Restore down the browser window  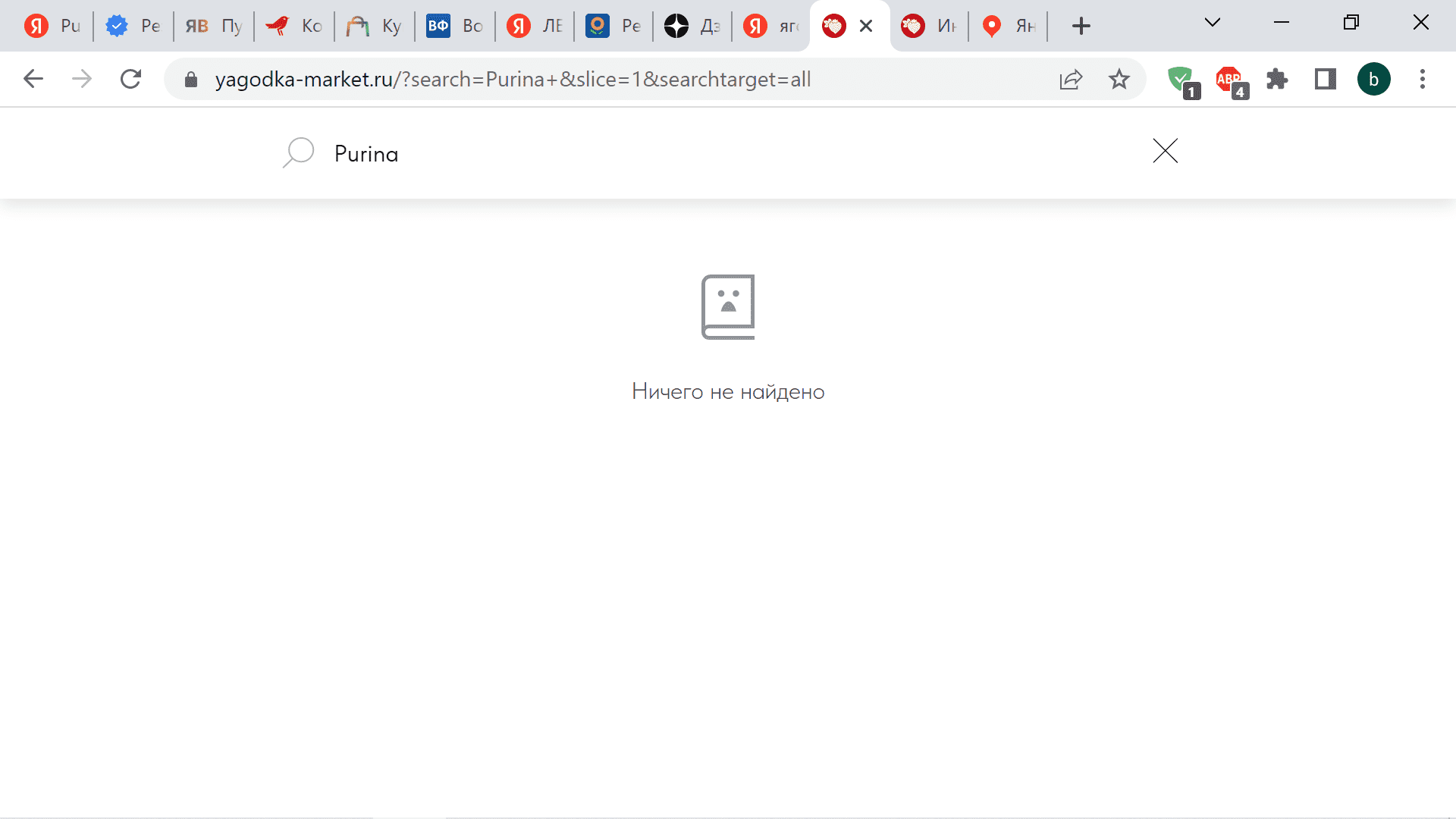[x=1351, y=23]
